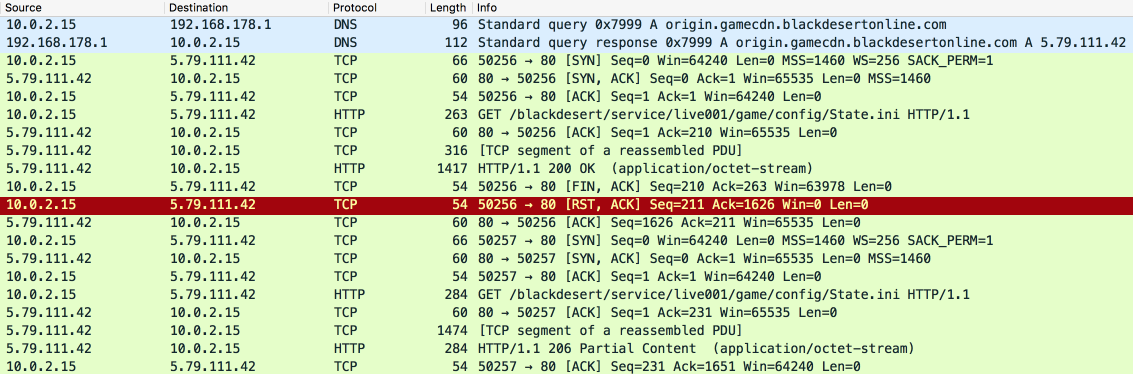
Task: Select the '80 → 50256 [SYN, ACK]' packet info
Action: (x=704, y=79)
